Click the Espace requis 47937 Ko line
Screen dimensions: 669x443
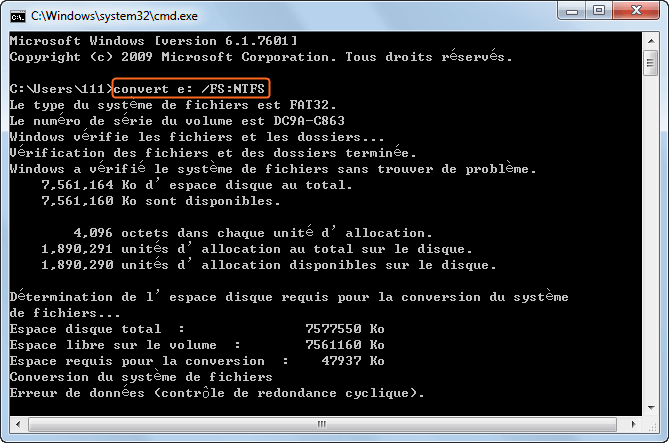[x=197, y=361]
